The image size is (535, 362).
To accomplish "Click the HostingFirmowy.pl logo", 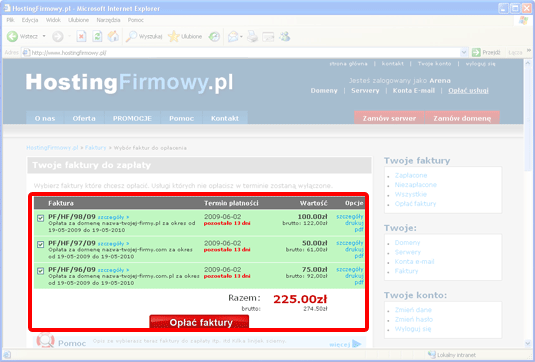I will pyautogui.click(x=129, y=83).
